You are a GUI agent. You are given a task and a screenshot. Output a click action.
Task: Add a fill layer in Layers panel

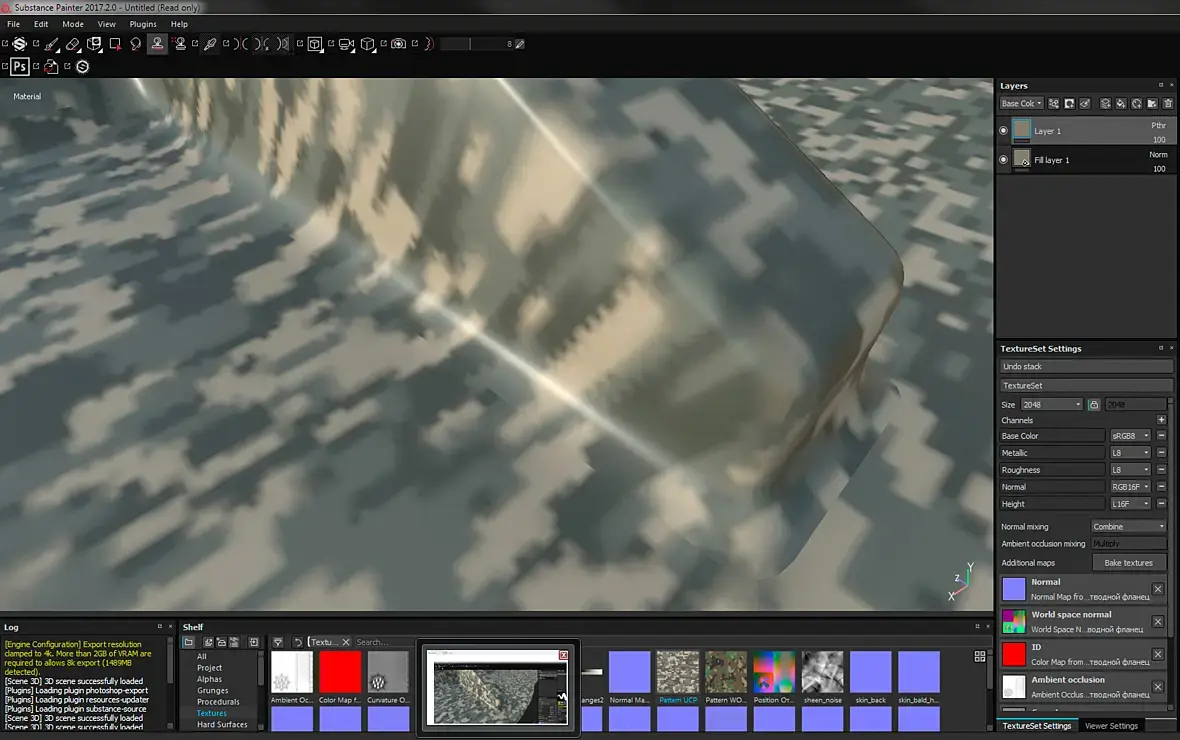coord(1121,103)
